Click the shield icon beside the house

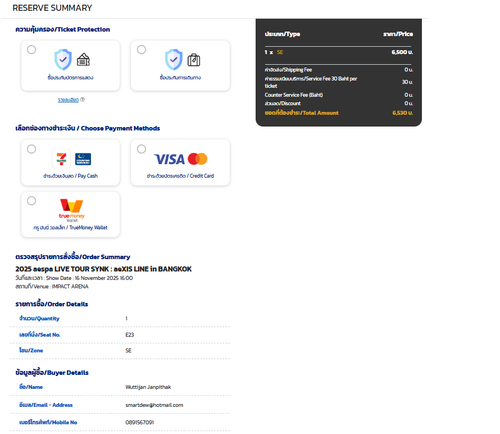click(63, 60)
